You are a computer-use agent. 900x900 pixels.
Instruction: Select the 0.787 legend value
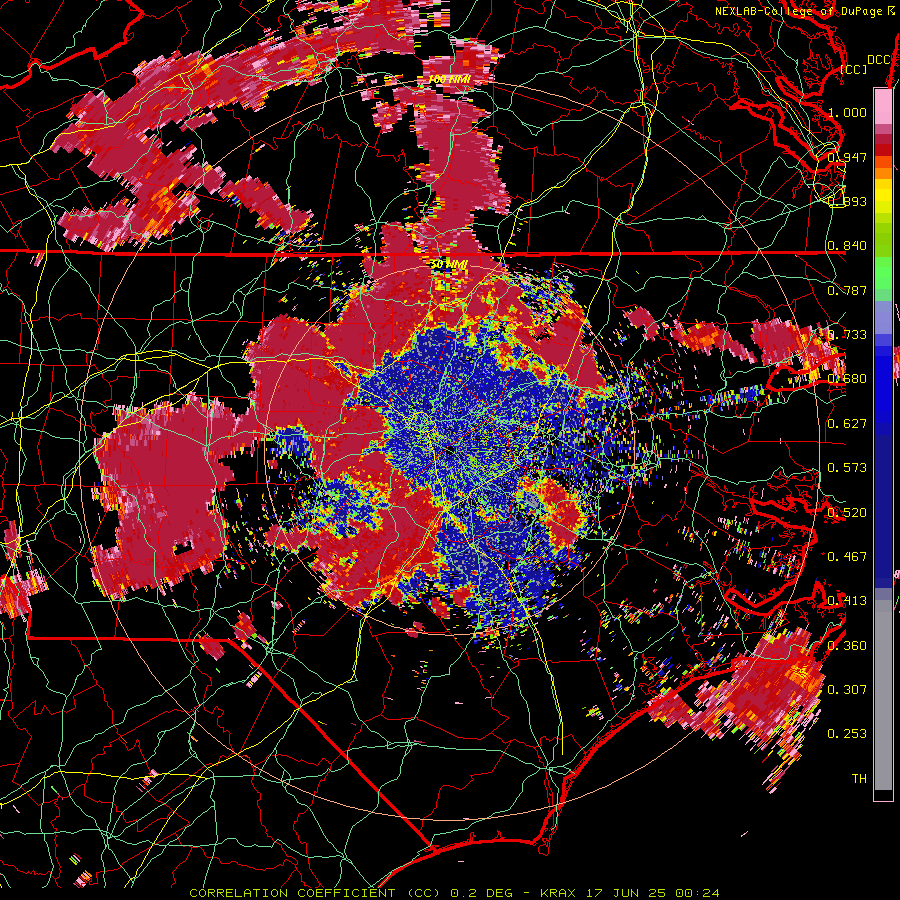pyautogui.click(x=847, y=290)
